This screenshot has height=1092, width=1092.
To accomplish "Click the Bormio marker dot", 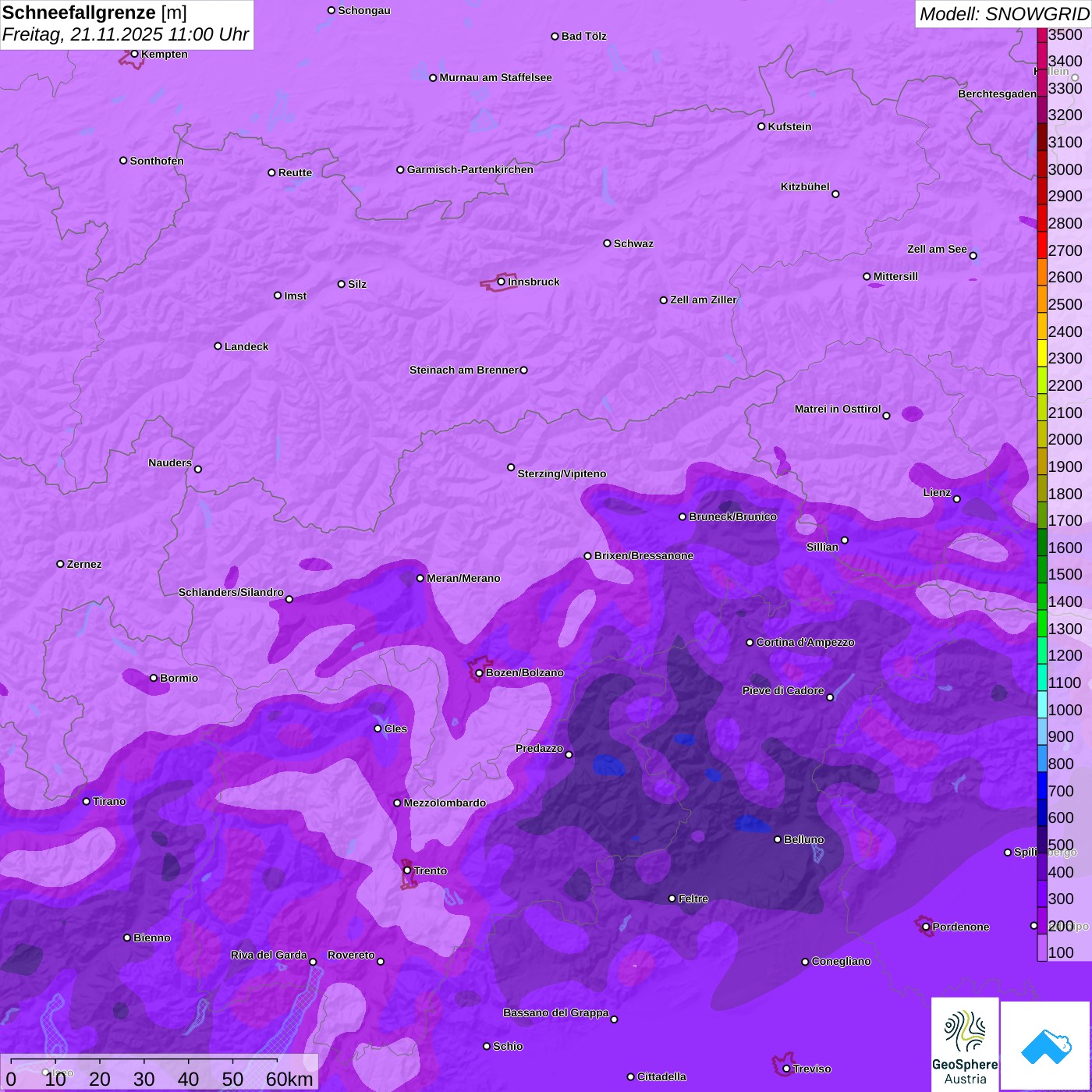I will (x=154, y=678).
